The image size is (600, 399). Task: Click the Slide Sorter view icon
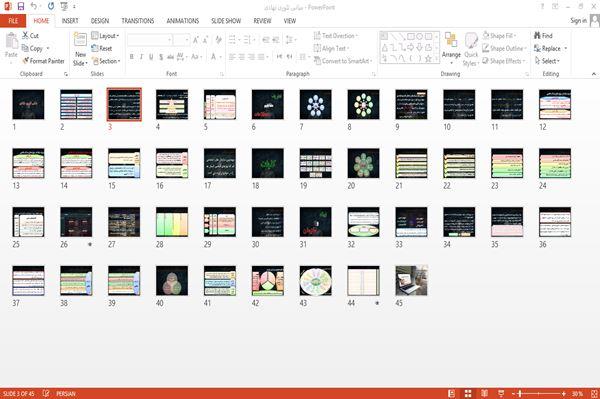pyautogui.click(x=468, y=393)
